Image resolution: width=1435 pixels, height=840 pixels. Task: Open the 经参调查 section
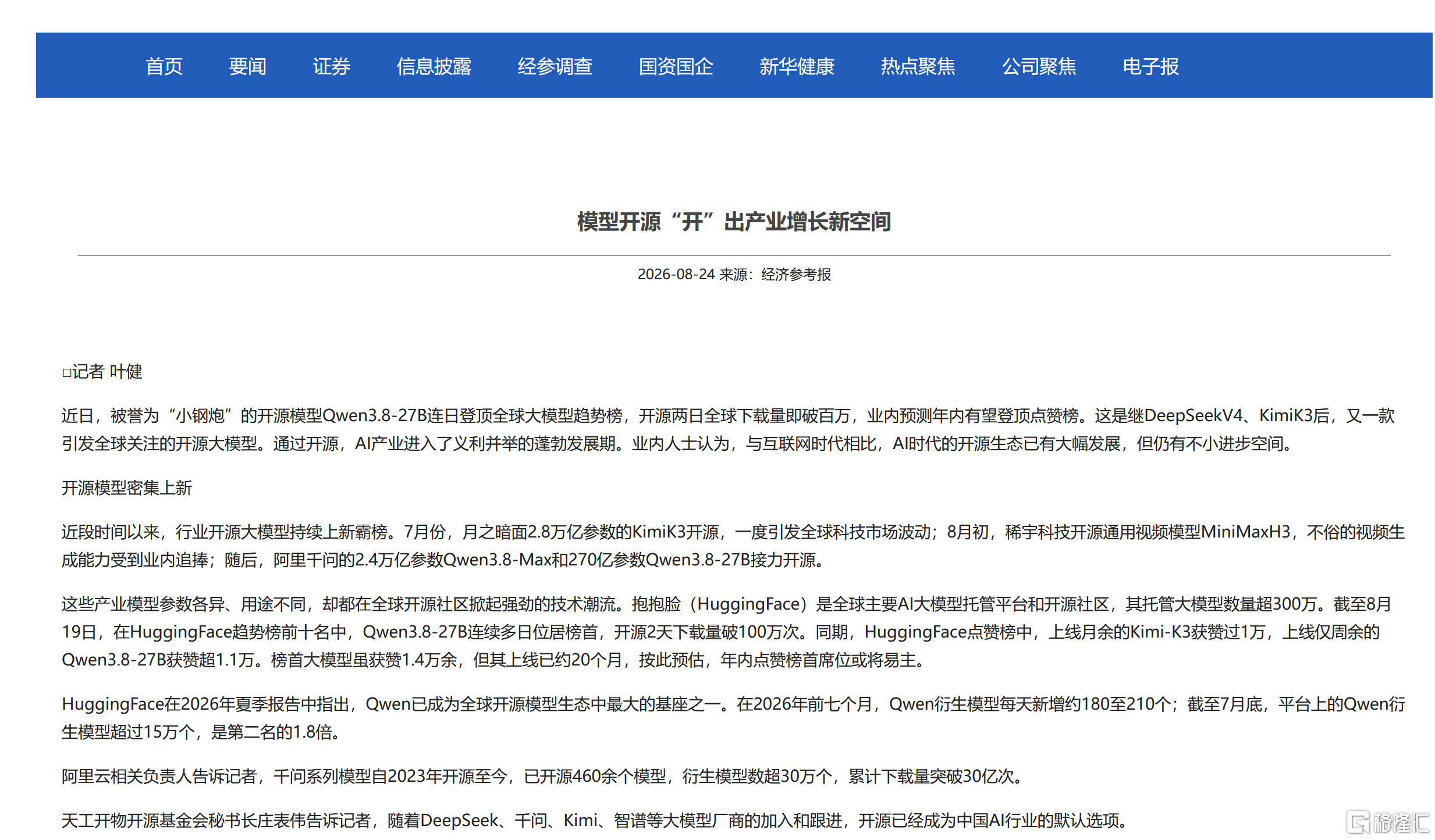[555, 66]
